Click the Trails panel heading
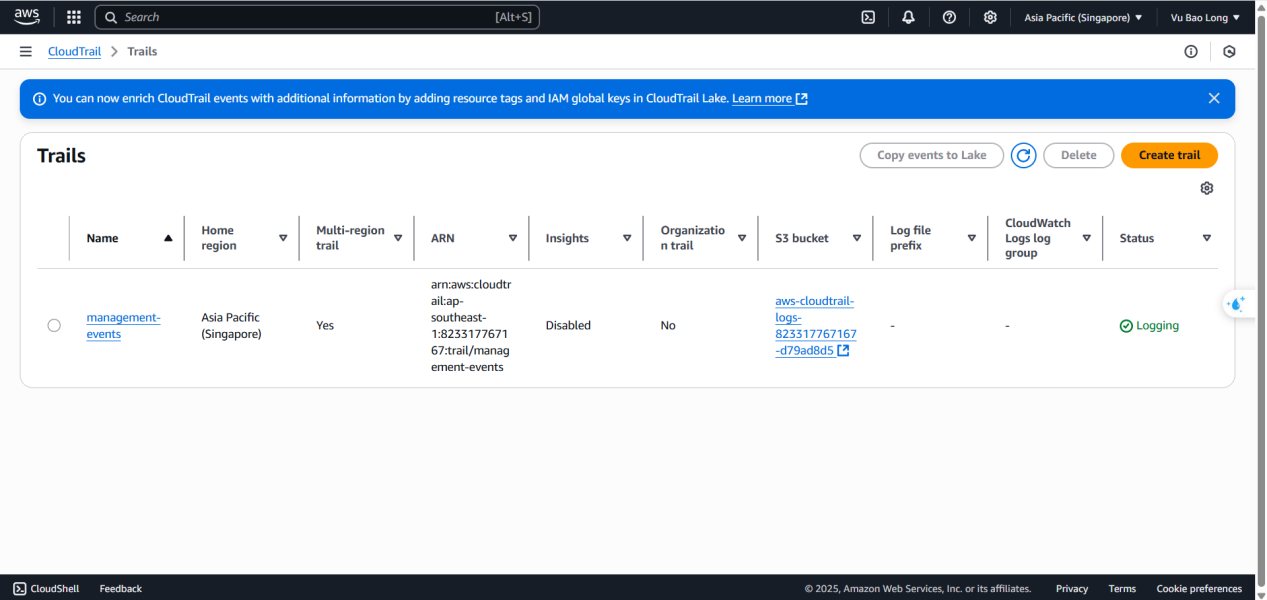This screenshot has width=1267, height=600. (x=61, y=156)
